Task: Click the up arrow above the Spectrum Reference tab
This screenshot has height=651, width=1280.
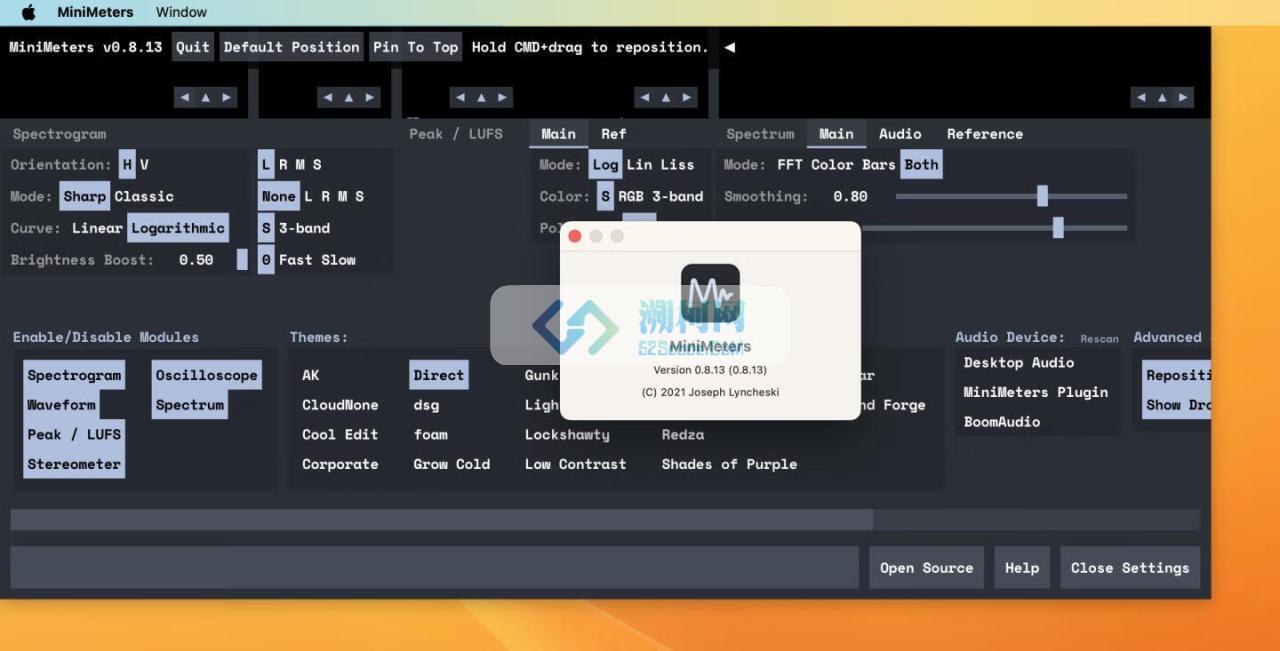Action: pyautogui.click(x=1162, y=97)
